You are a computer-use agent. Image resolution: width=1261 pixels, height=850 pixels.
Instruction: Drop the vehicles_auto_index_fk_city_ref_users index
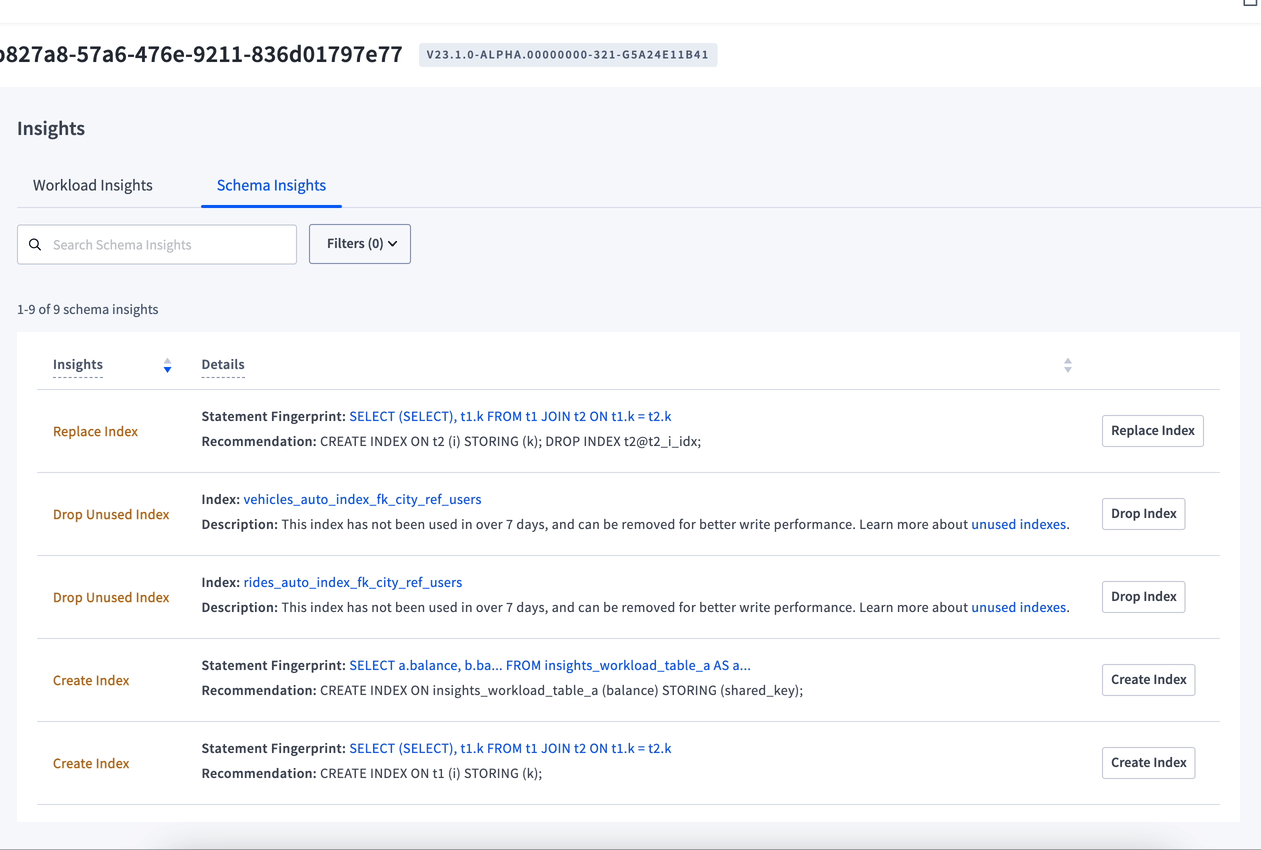[1144, 514]
